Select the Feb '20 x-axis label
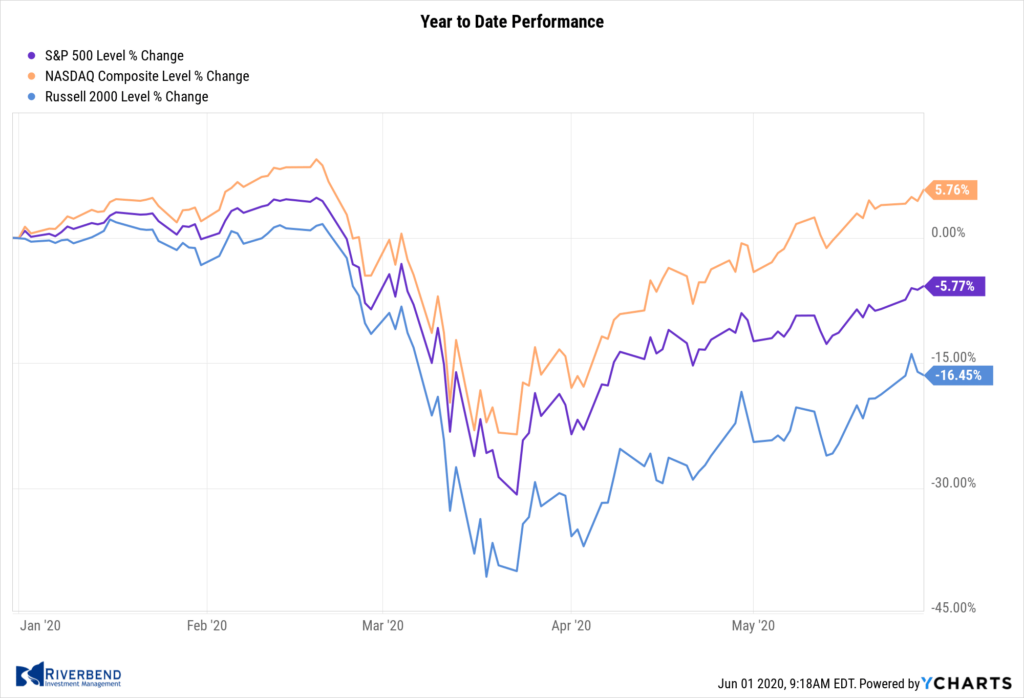This screenshot has width=1024, height=698. (207, 626)
